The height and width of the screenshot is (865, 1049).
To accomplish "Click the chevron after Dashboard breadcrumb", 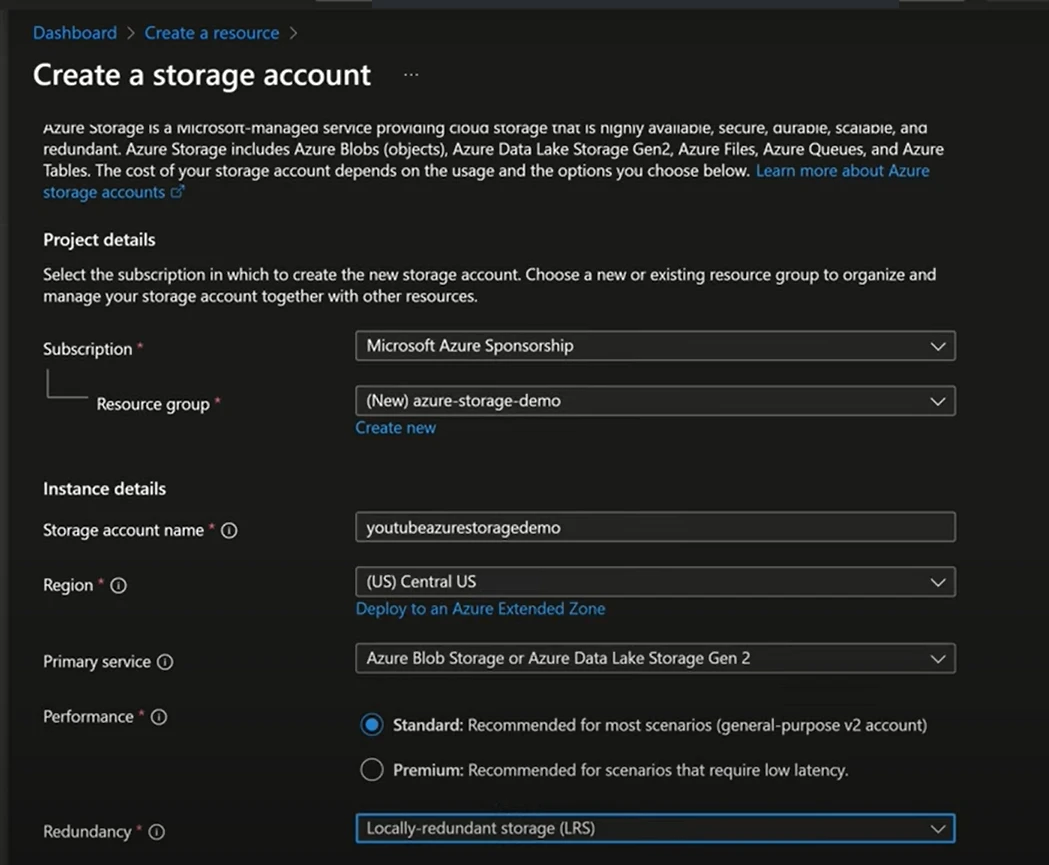I will click(x=130, y=32).
